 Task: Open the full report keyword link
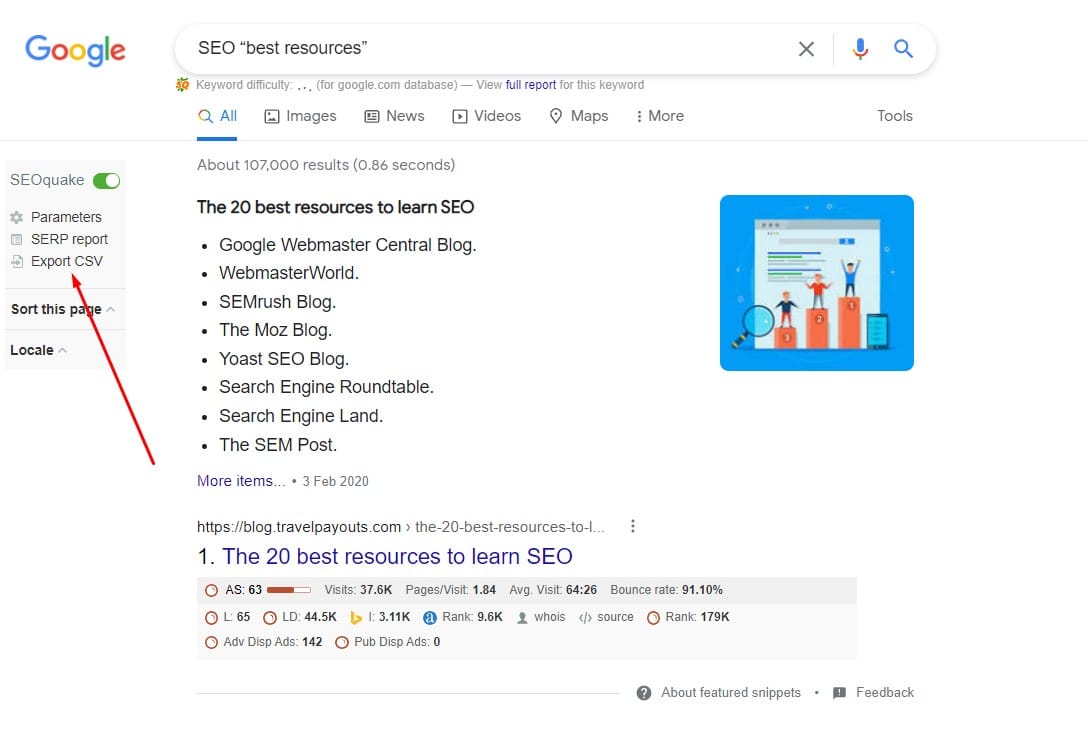530,85
